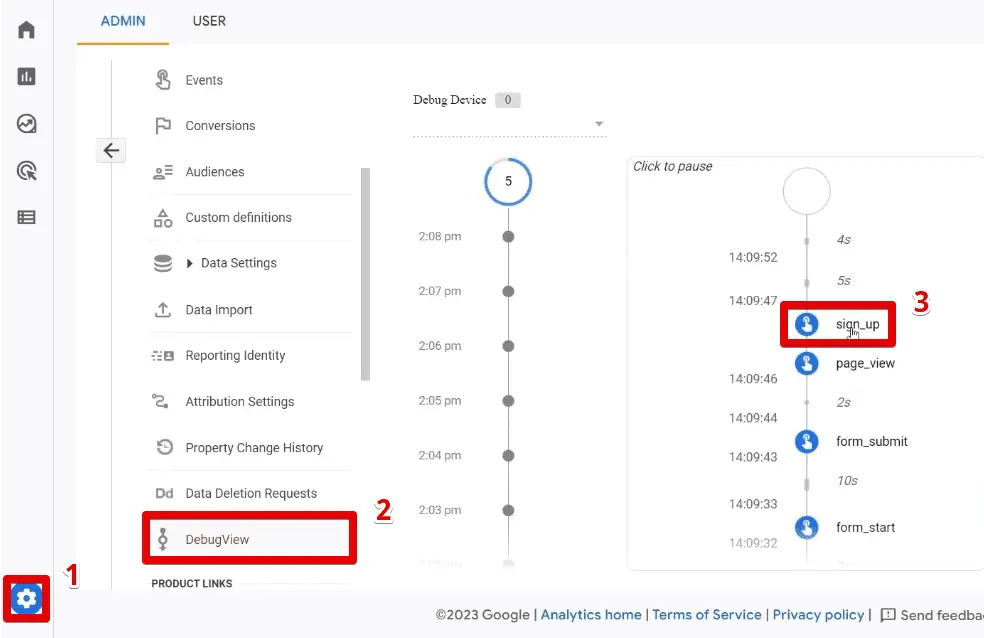
Task: Click the Terms of Service link
Action: tap(707, 615)
